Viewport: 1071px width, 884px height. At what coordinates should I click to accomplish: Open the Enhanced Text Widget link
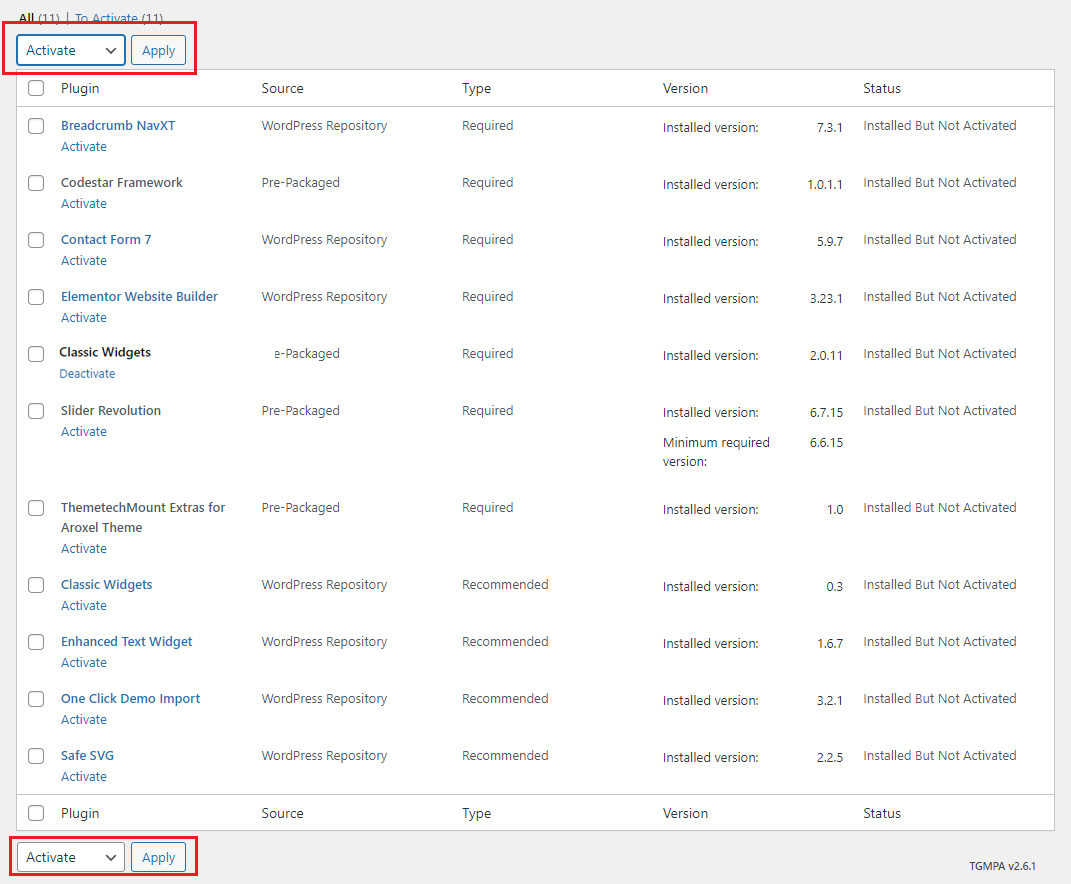(x=126, y=641)
